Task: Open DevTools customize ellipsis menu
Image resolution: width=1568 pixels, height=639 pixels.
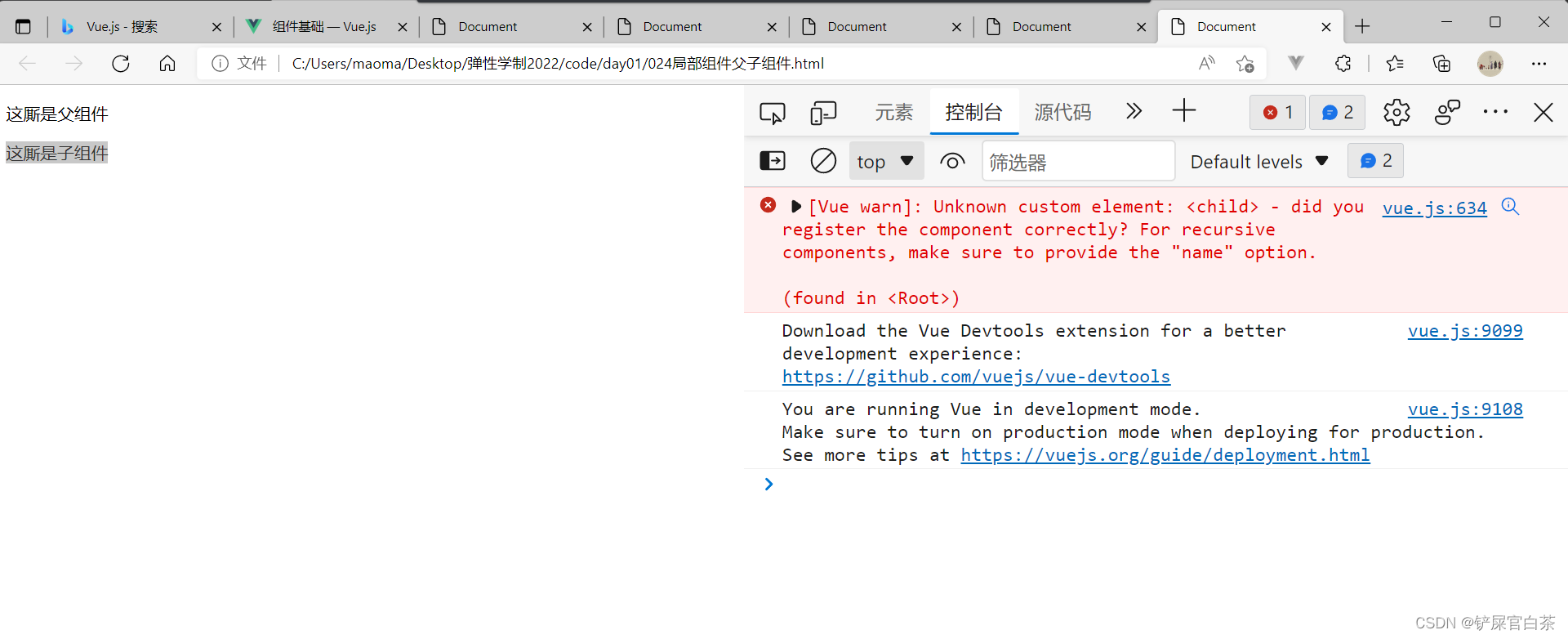Action: pos(1495,112)
